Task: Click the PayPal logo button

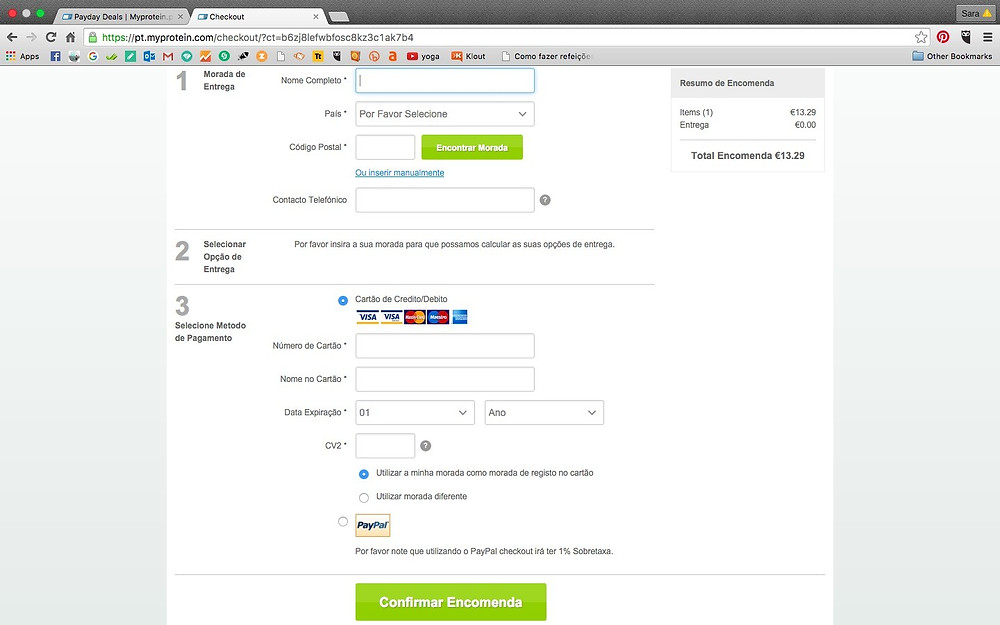Action: [x=372, y=526]
